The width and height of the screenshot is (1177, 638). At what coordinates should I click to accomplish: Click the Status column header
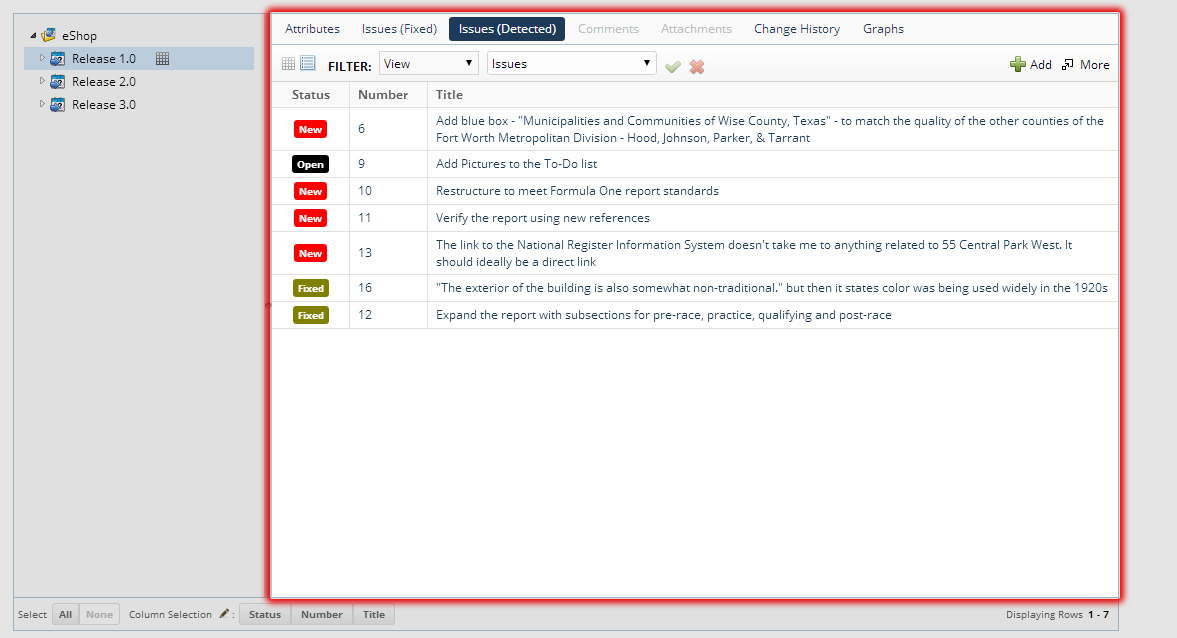[311, 95]
